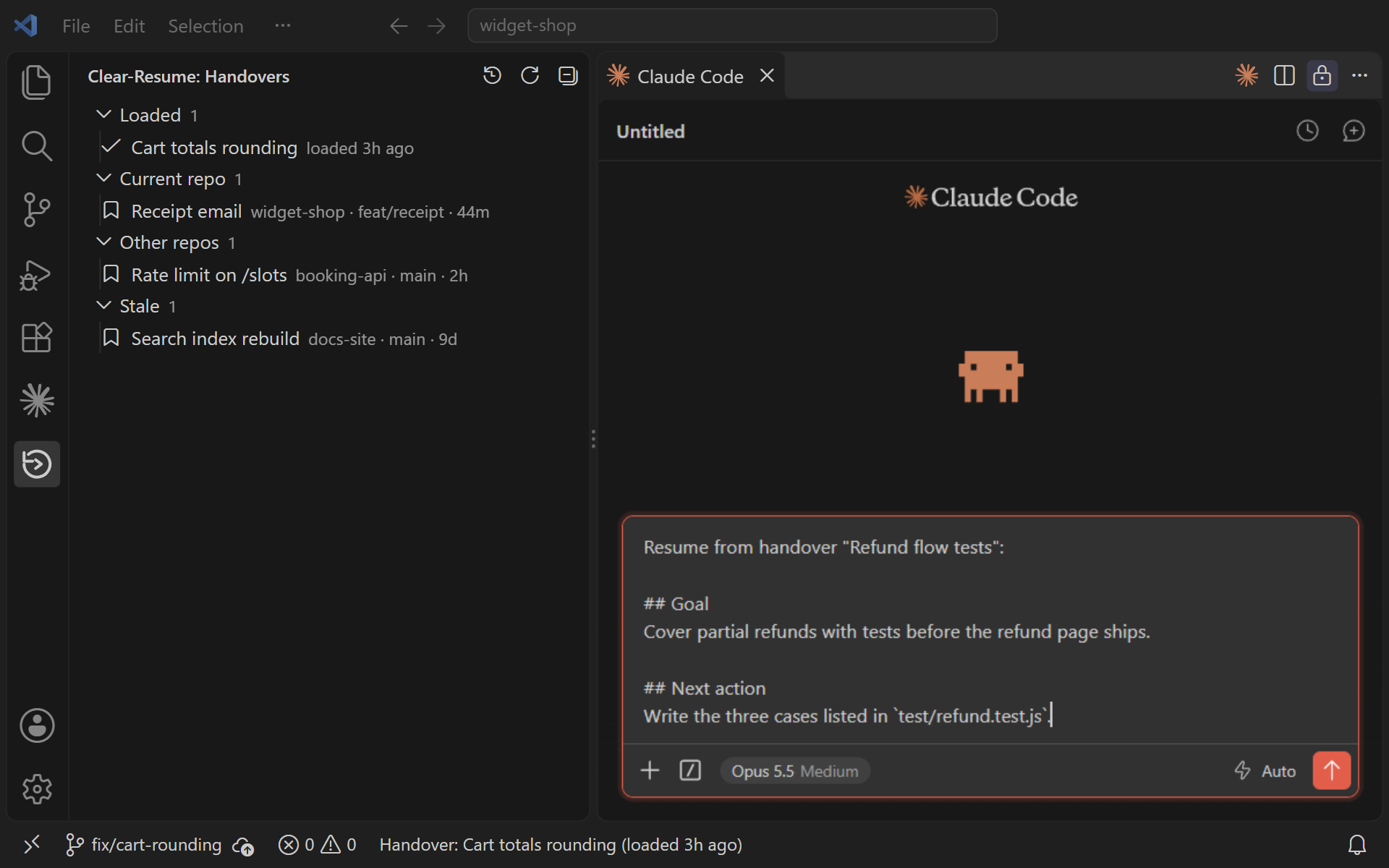
Task: Add attachment with the plus icon
Action: (650, 770)
